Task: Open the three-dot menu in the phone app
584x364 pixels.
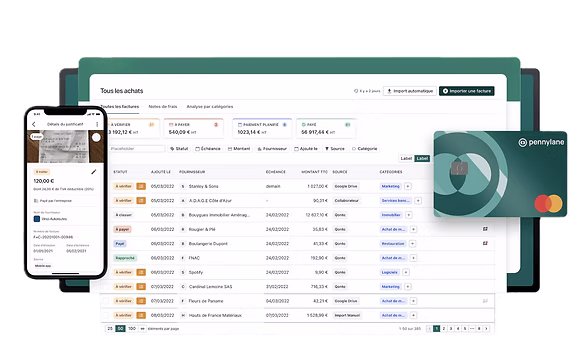Action: tap(97, 124)
